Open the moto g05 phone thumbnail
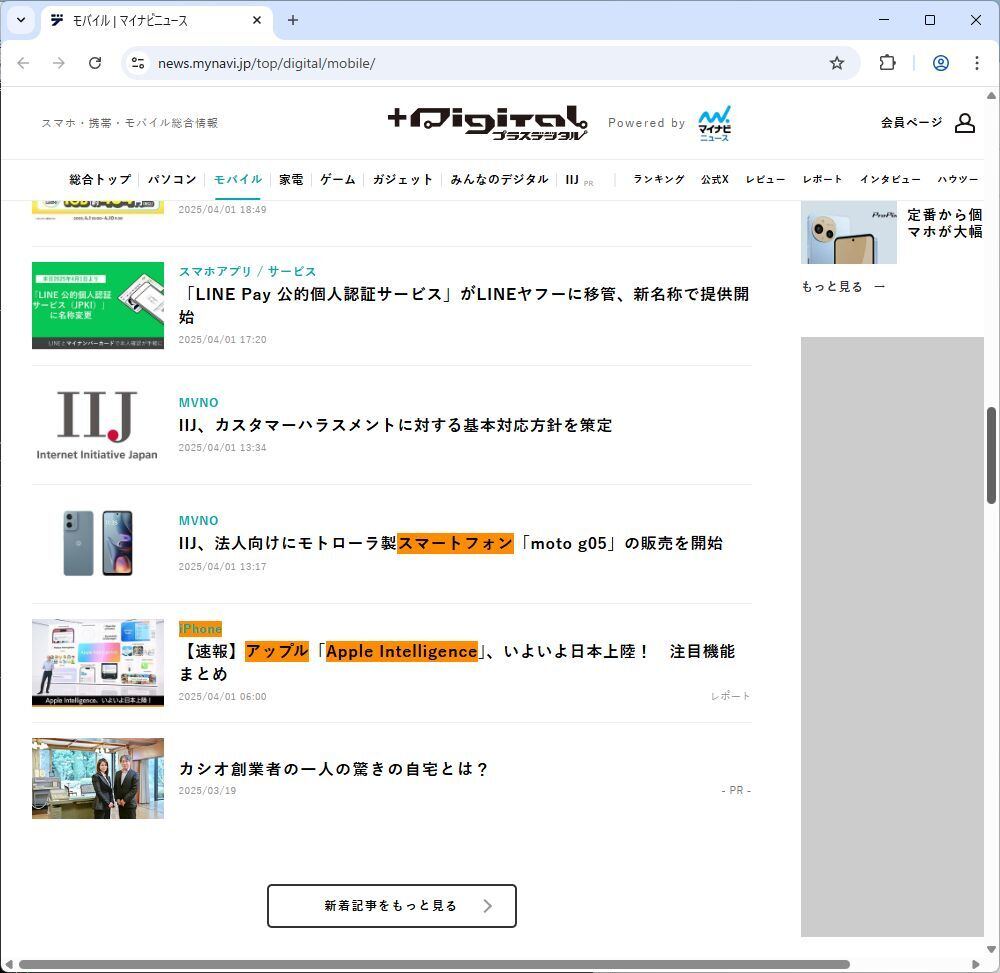1000x973 pixels. pos(98,543)
